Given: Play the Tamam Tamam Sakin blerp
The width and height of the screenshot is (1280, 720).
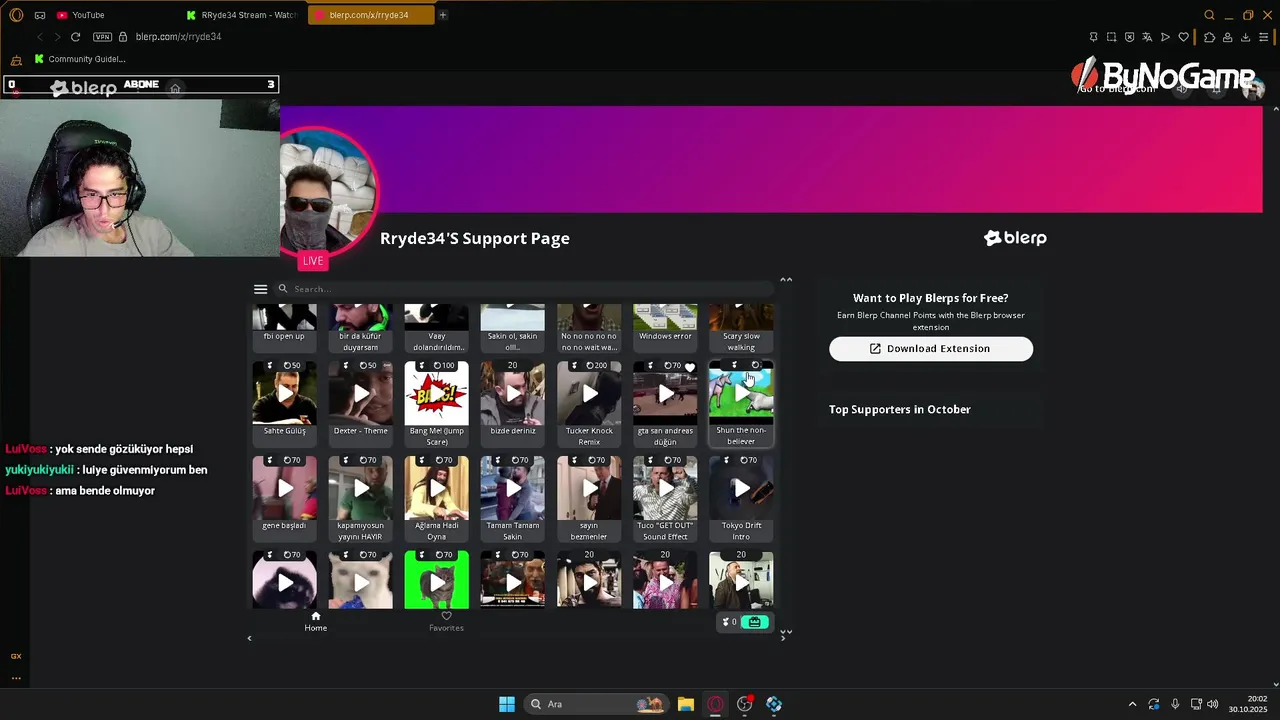Looking at the screenshot, I should click(x=513, y=488).
